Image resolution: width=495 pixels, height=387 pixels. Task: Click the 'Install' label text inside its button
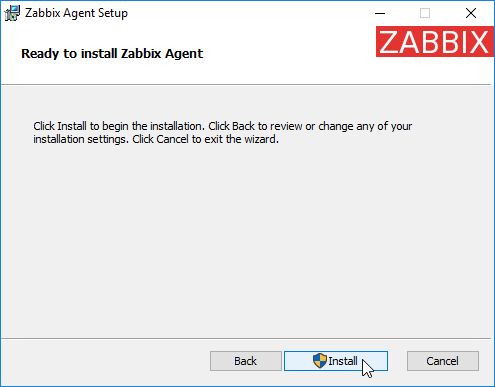point(343,361)
